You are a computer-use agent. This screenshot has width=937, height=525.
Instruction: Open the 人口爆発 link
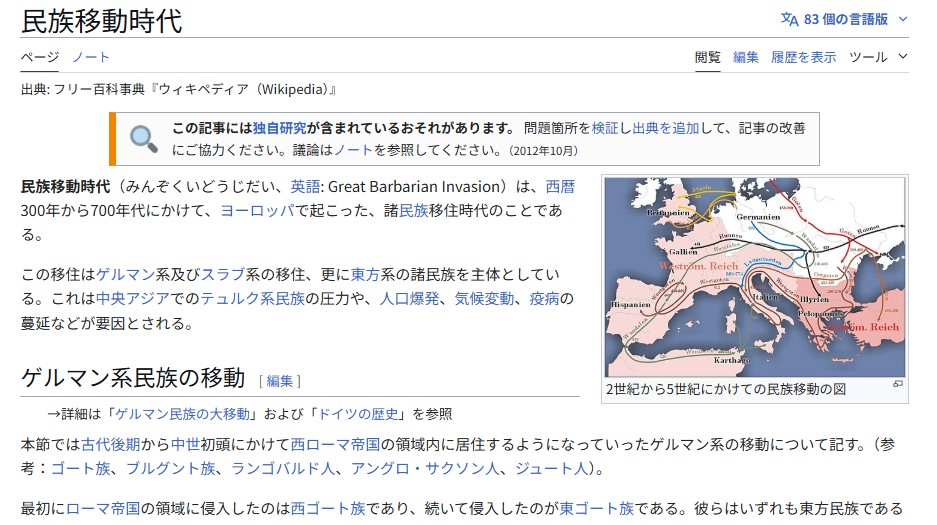409,298
